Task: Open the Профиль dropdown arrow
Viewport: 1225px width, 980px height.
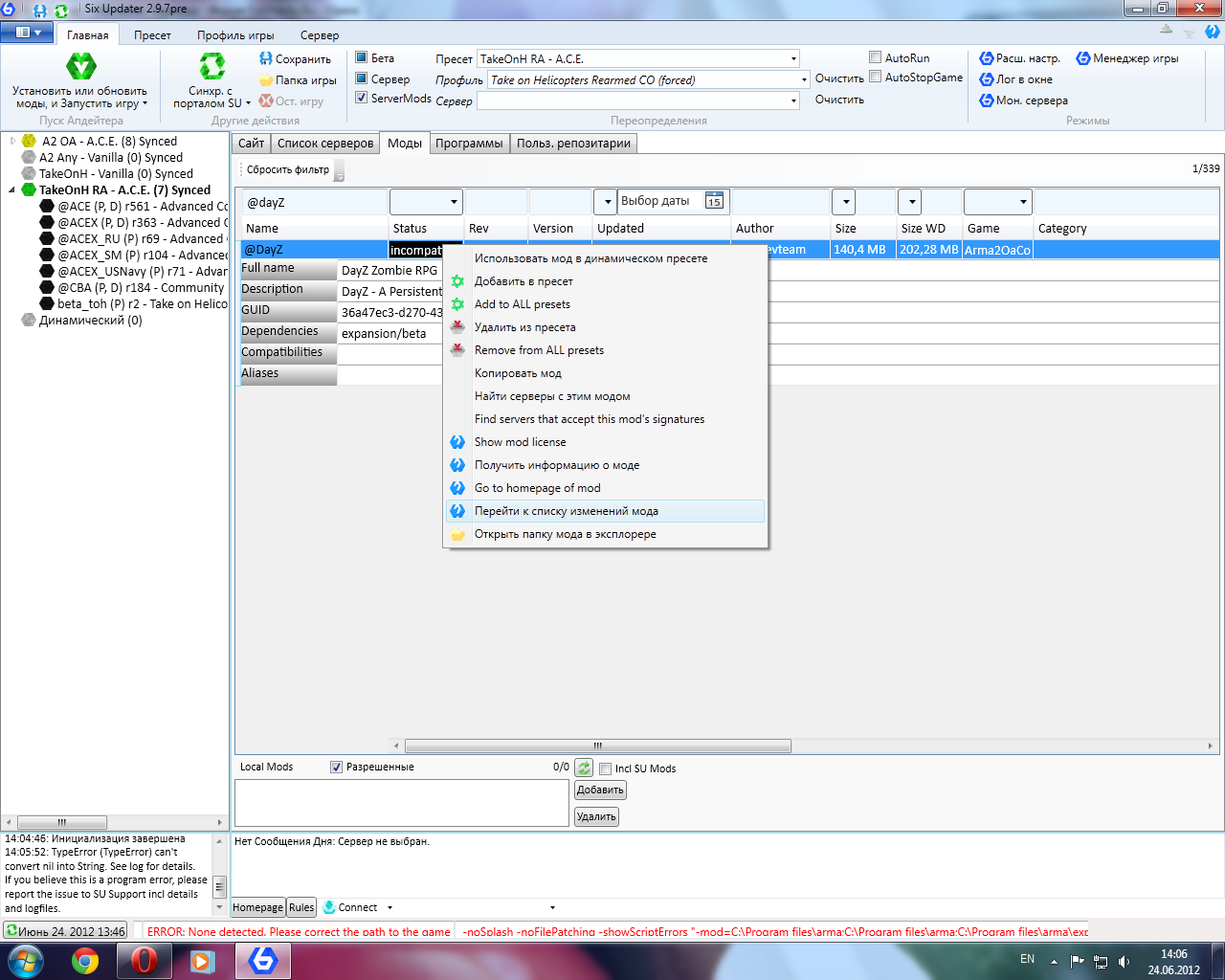Action: pos(805,79)
